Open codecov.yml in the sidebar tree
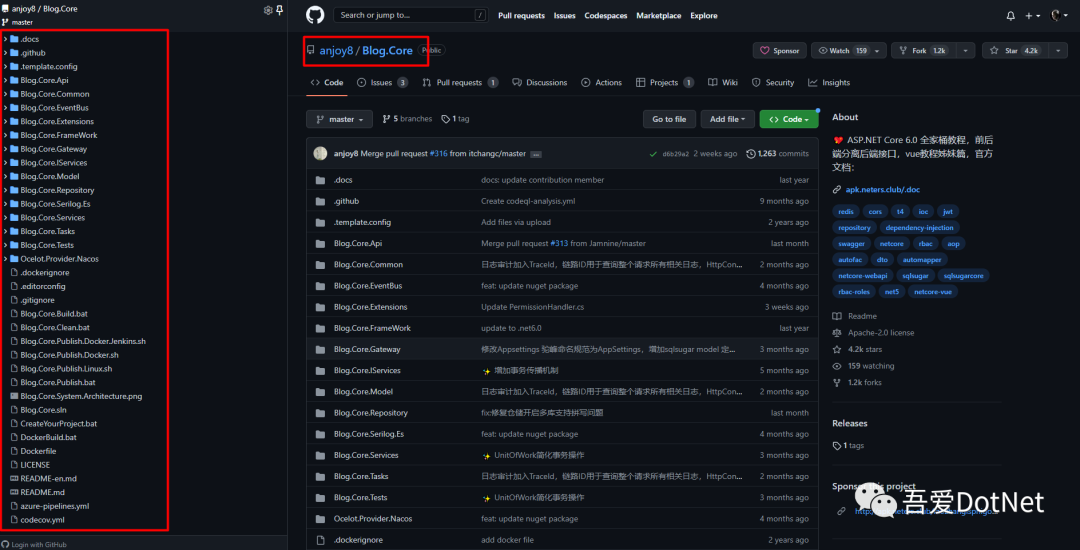Viewport: 1080px width, 550px height. (43, 520)
